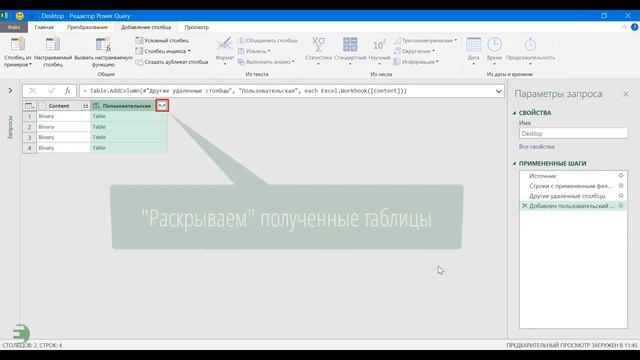Click the Статистика statistics icon
Viewport: 640px width, 360px height.
[x=318, y=44]
